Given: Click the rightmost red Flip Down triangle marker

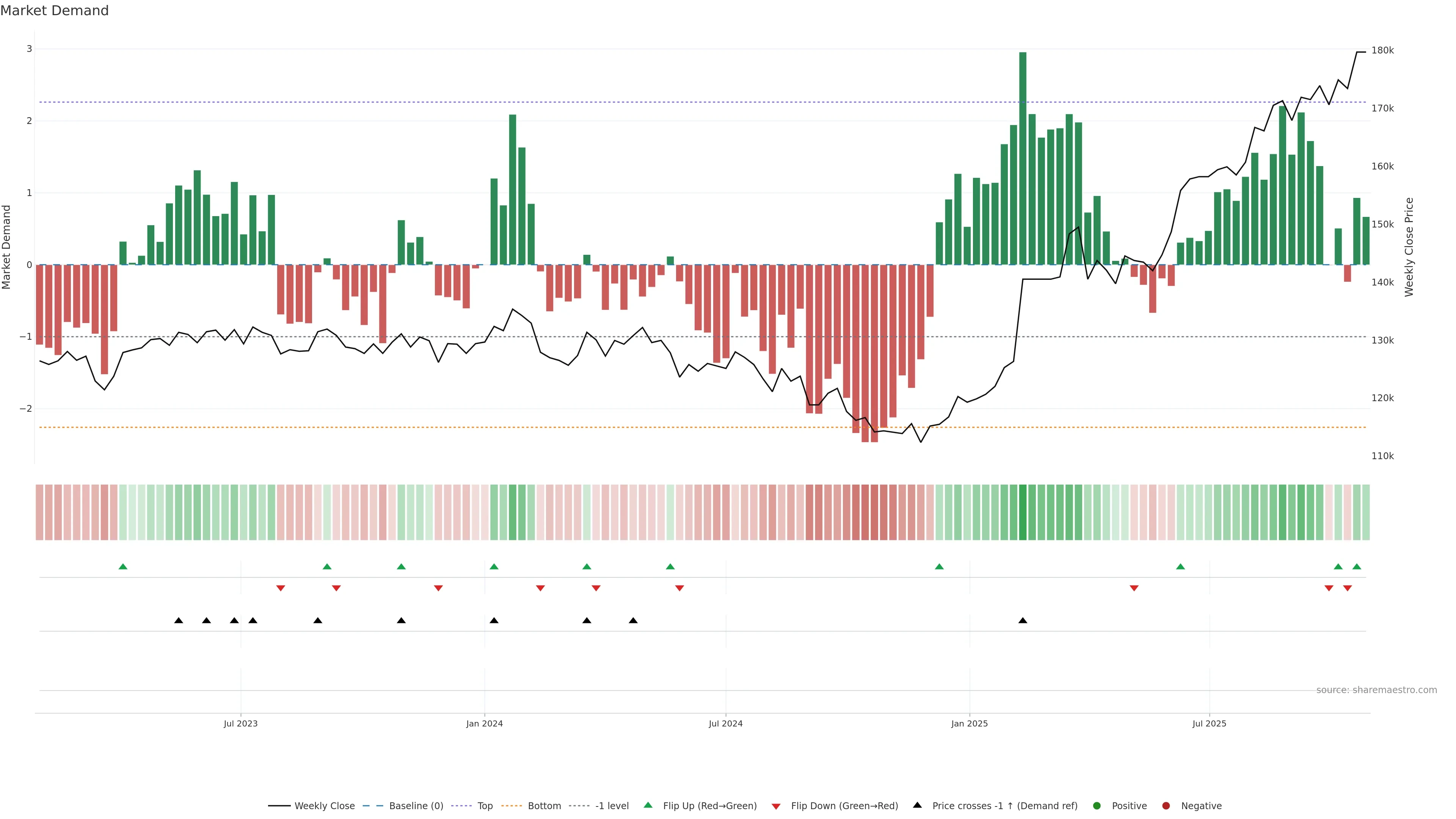Looking at the screenshot, I should pyautogui.click(x=1348, y=588).
